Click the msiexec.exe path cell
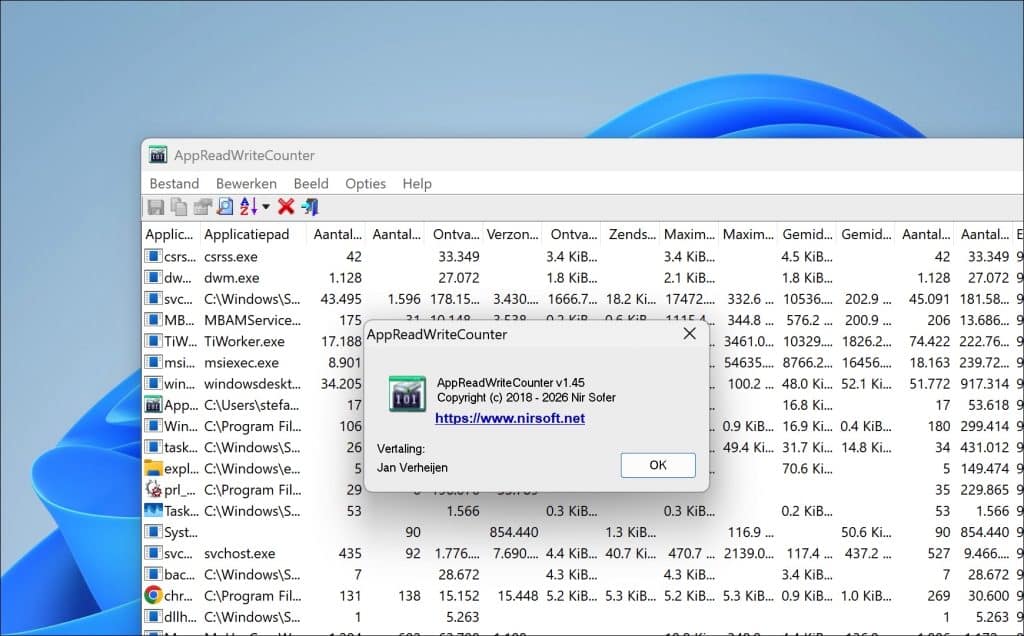The height and width of the screenshot is (636, 1024). pos(241,362)
